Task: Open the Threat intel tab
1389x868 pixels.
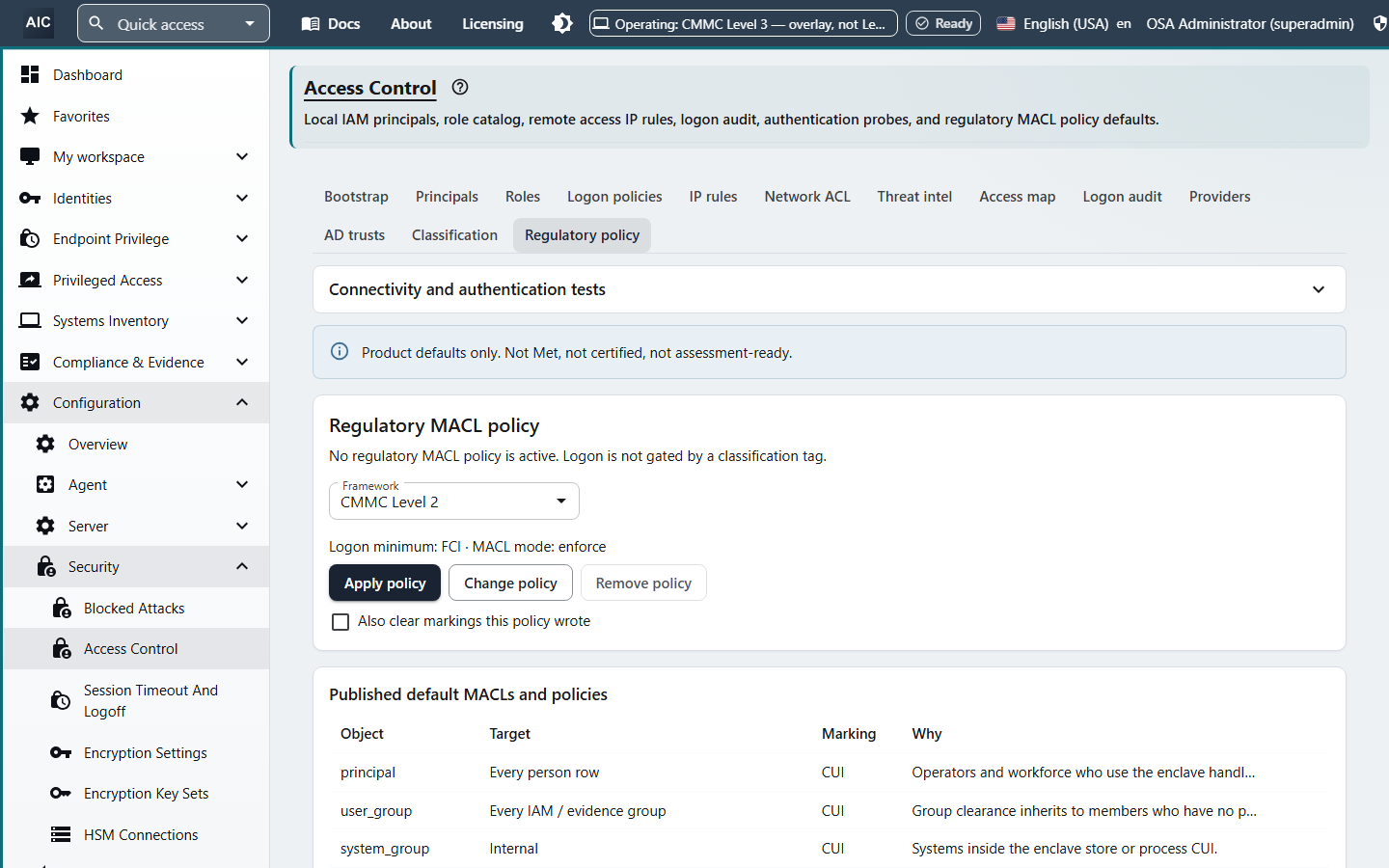Action: [x=914, y=197]
